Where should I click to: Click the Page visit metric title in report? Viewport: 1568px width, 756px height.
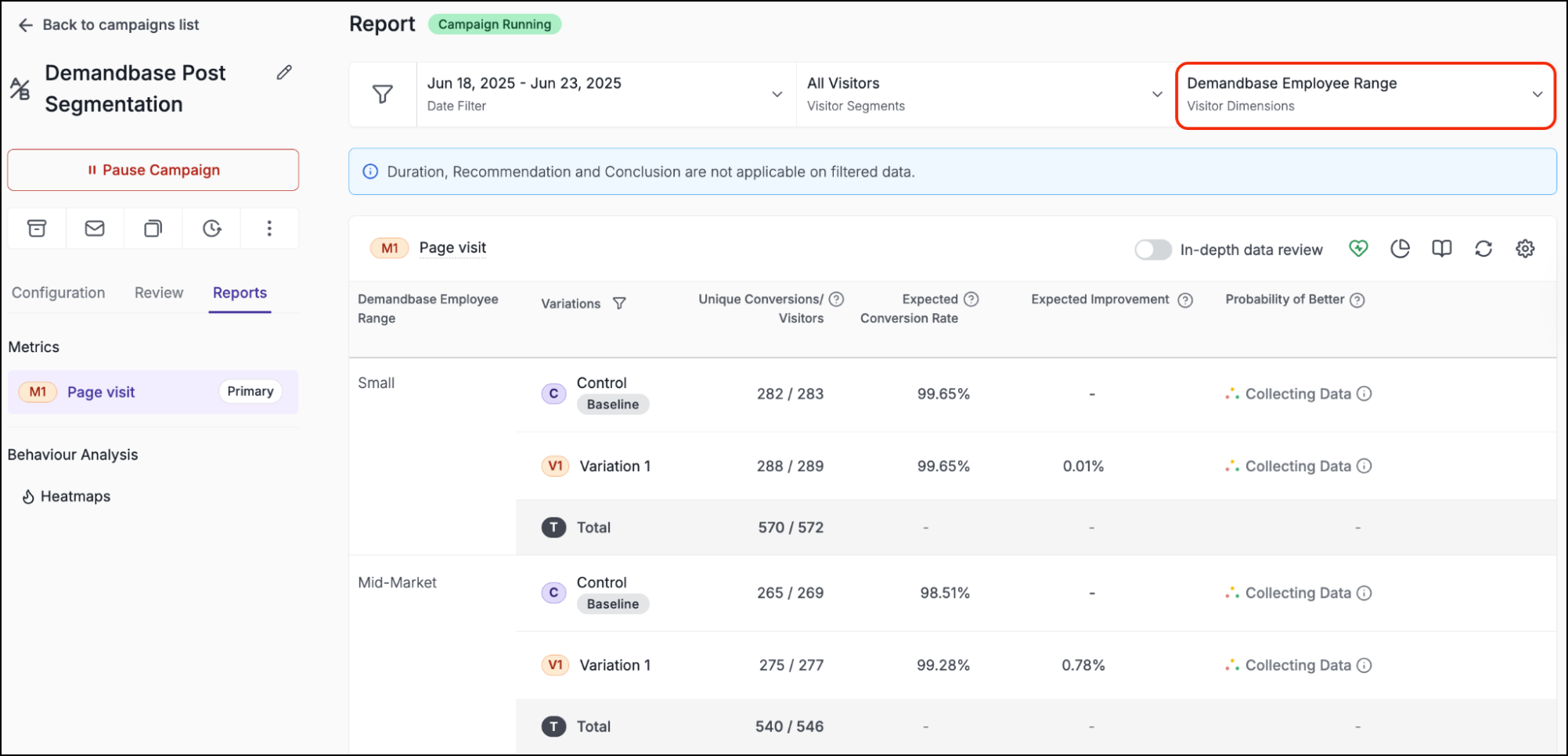pyautogui.click(x=452, y=248)
